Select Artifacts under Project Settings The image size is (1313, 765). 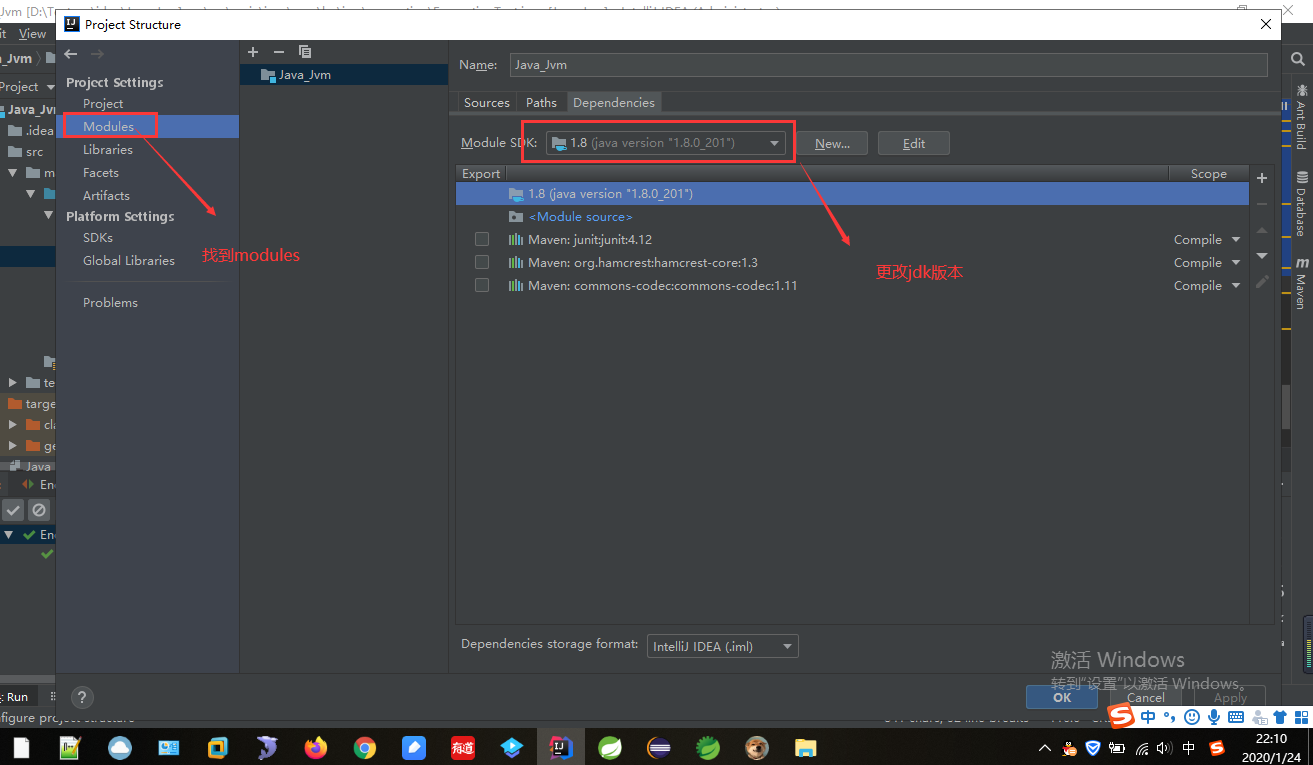click(106, 196)
